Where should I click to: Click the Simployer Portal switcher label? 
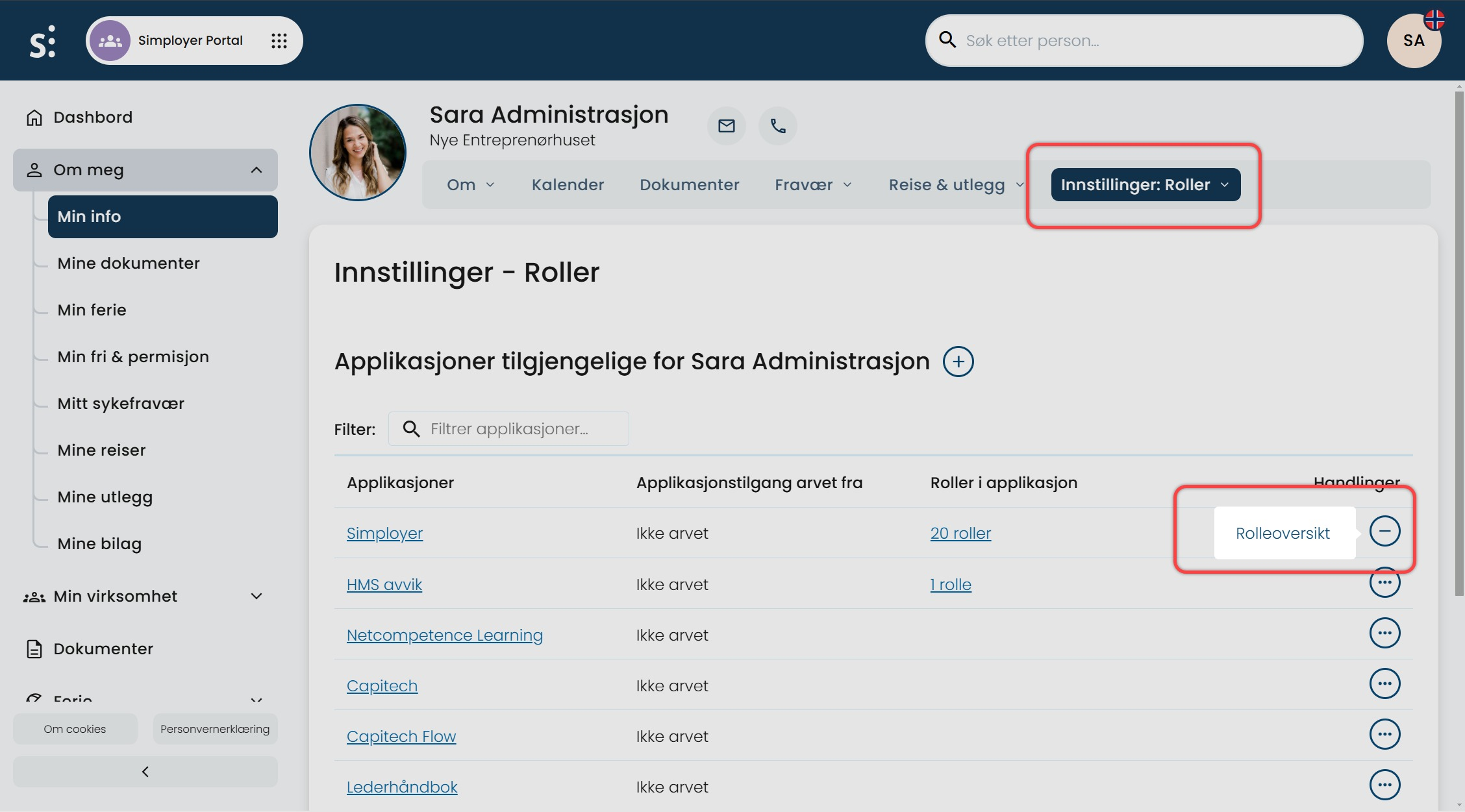190,41
